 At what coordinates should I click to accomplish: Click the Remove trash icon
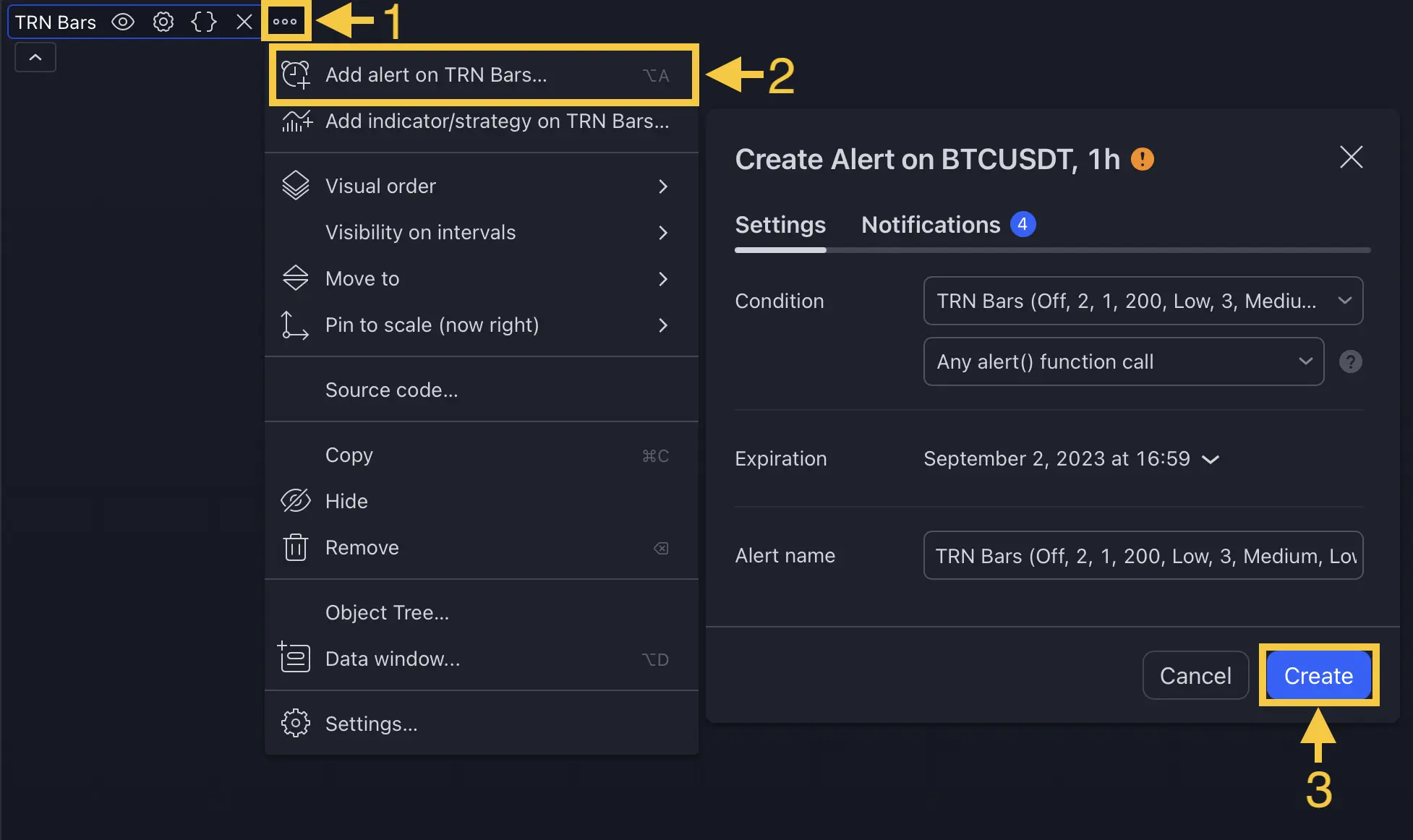point(295,548)
